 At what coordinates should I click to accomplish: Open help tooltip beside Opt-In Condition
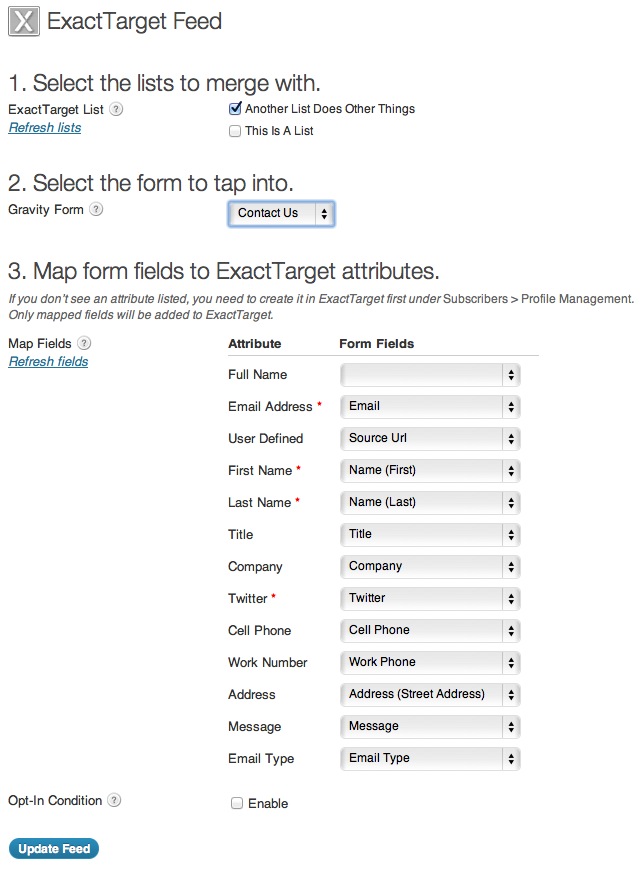[114, 800]
